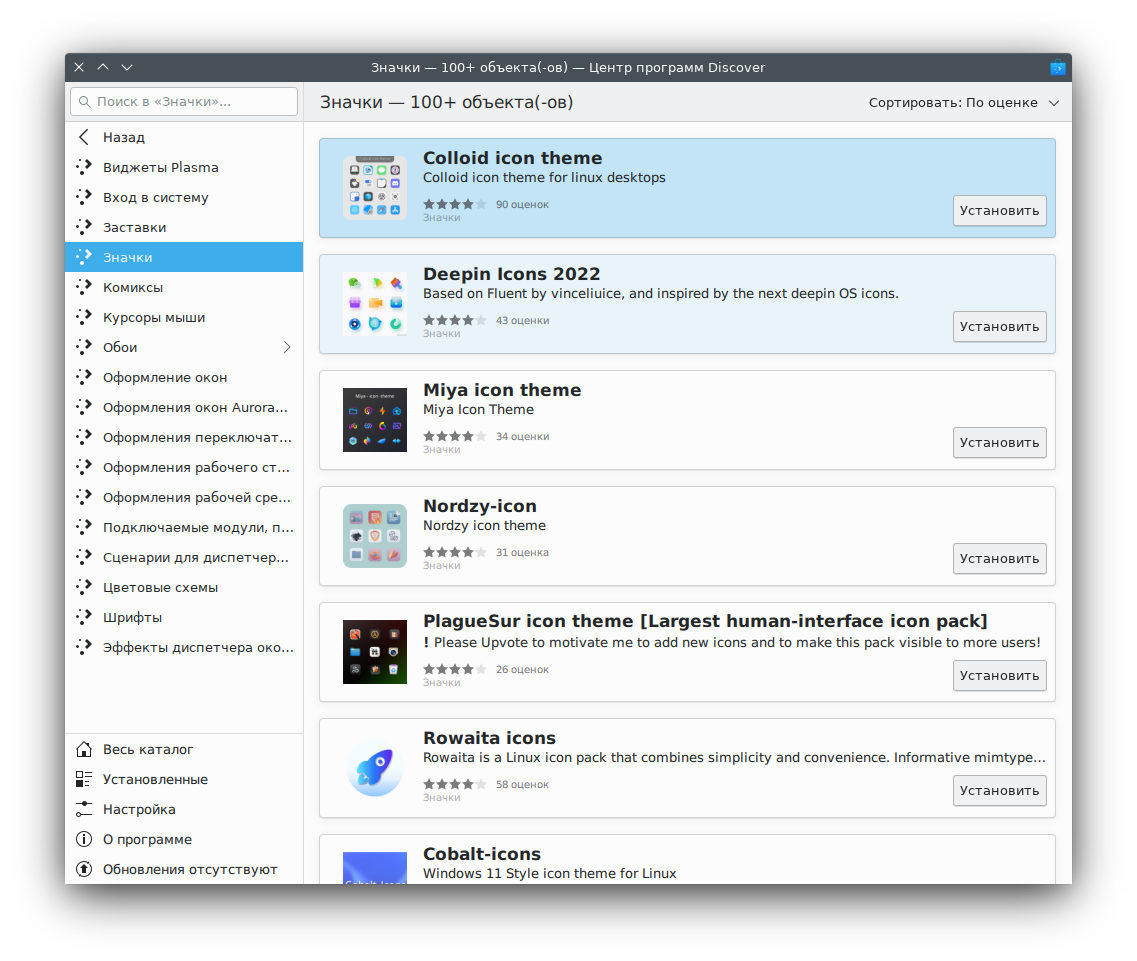
Task: Open the Обои wallpapers category
Action: point(184,347)
